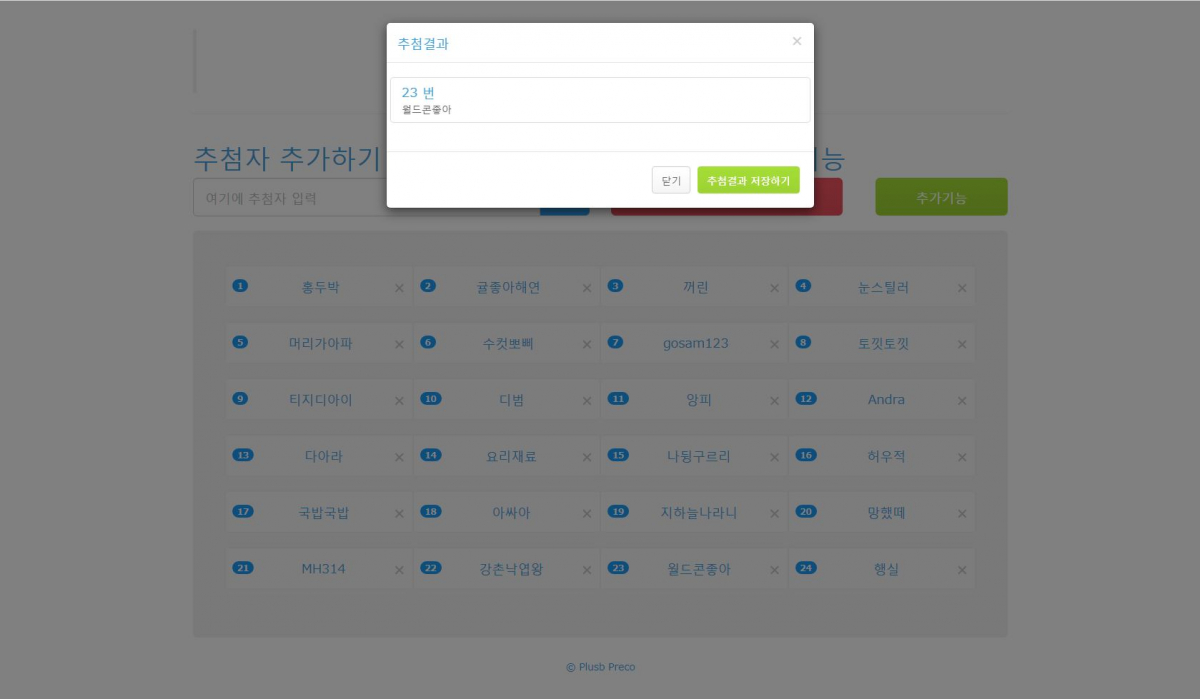
Task: Click number badge 24 next to 행실
Action: click(806, 568)
